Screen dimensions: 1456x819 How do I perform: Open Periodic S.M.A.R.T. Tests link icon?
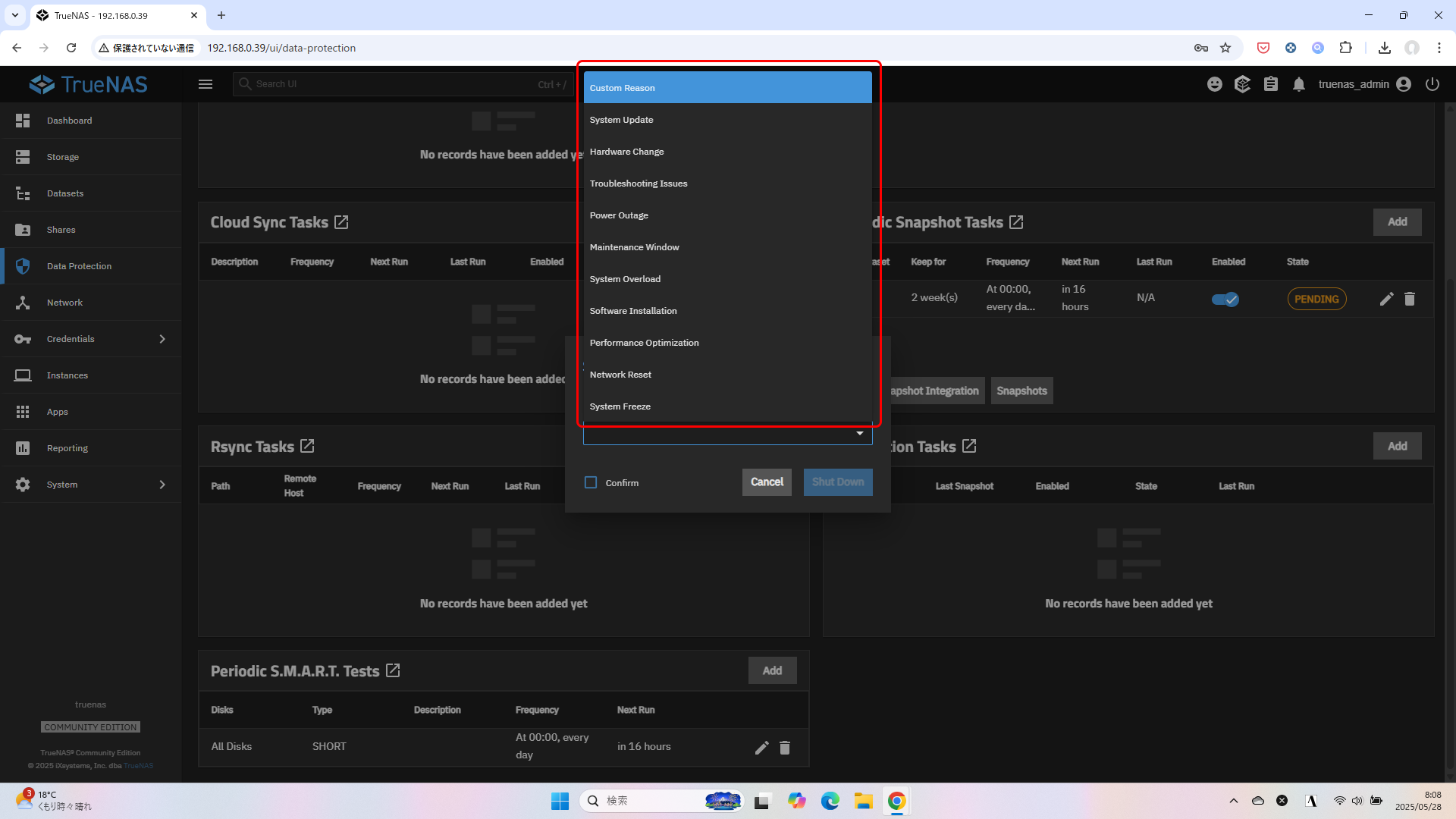click(x=393, y=670)
